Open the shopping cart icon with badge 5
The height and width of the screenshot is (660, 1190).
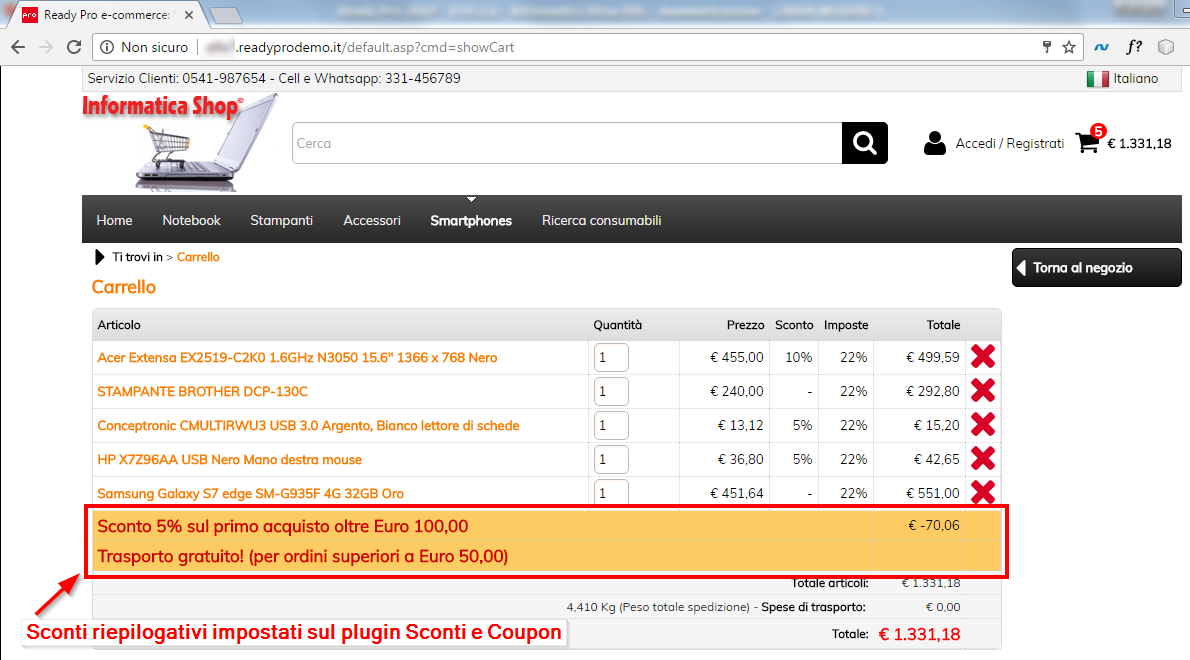(x=1089, y=141)
